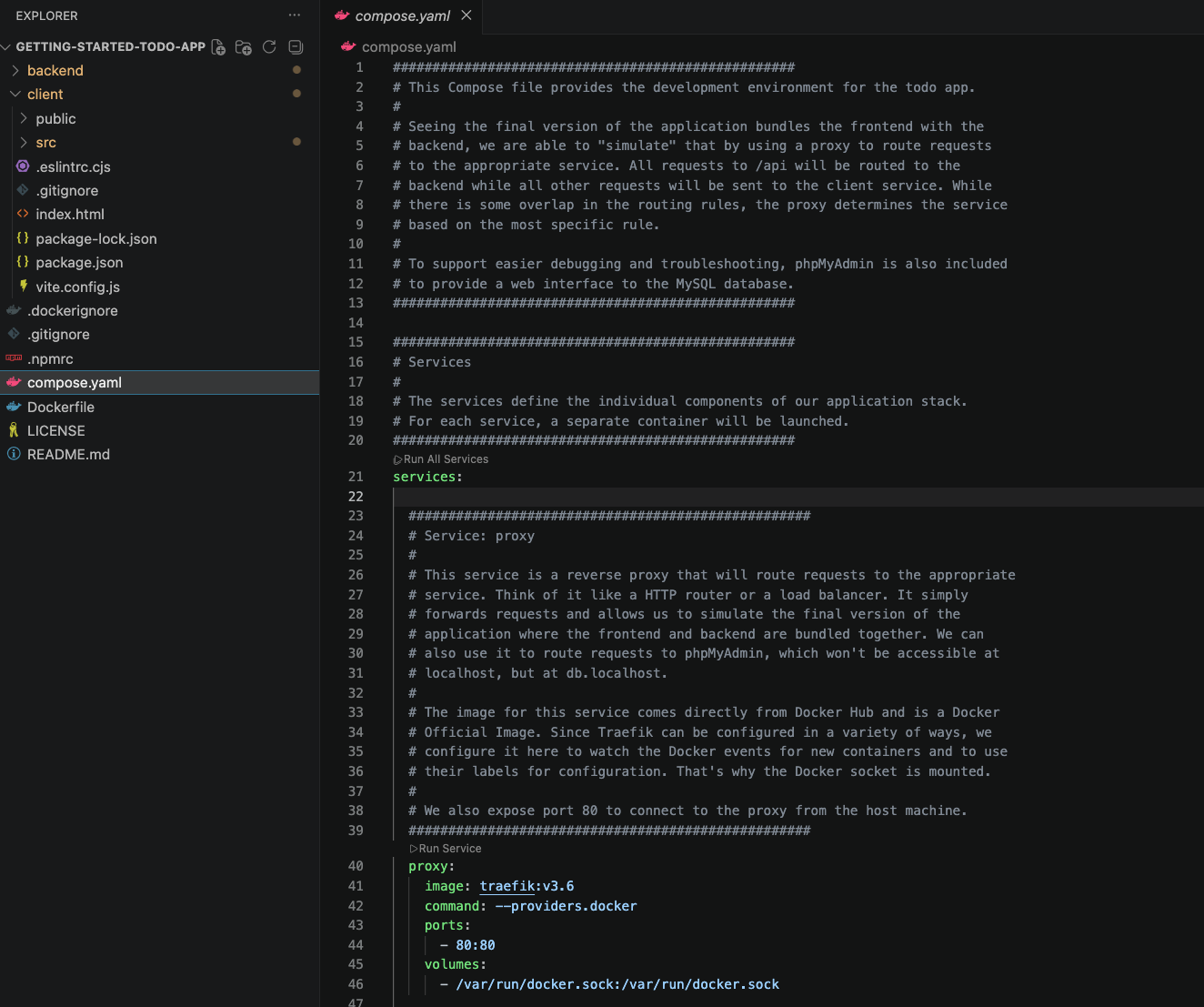Click the Docker icon beside .dockerignore
The width and height of the screenshot is (1204, 1007).
click(x=14, y=310)
